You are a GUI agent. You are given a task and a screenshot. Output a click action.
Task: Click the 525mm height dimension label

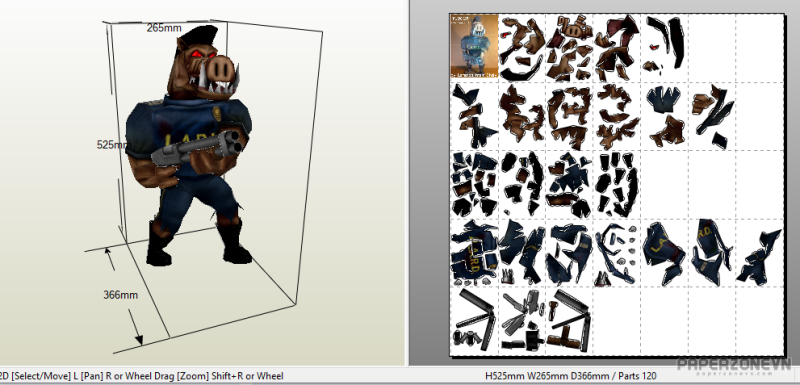tap(113, 145)
